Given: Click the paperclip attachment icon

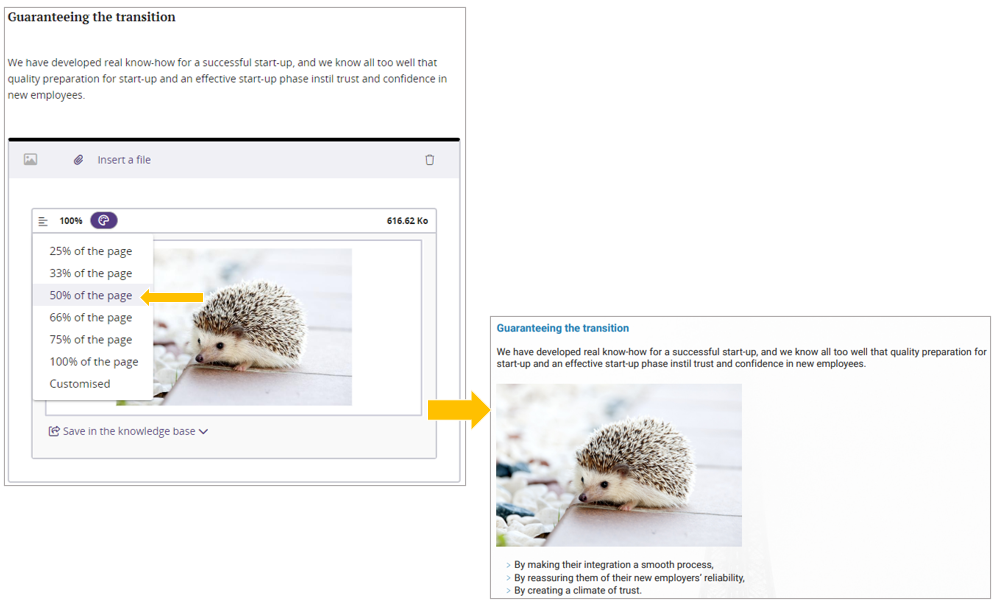Looking at the screenshot, I should pos(78,160).
